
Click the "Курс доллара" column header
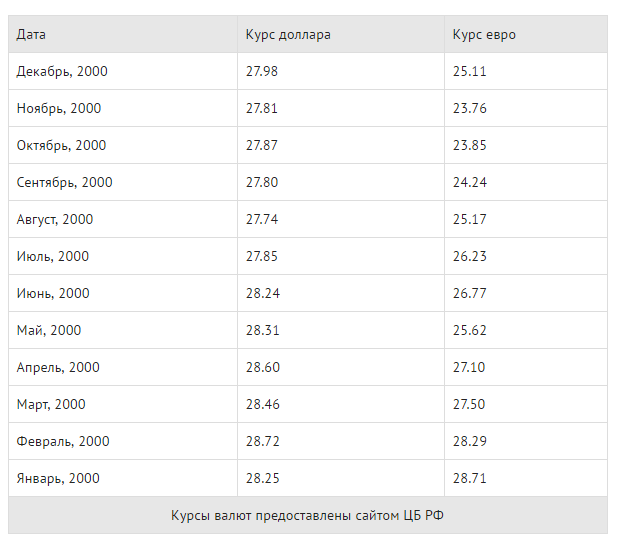(x=288, y=35)
